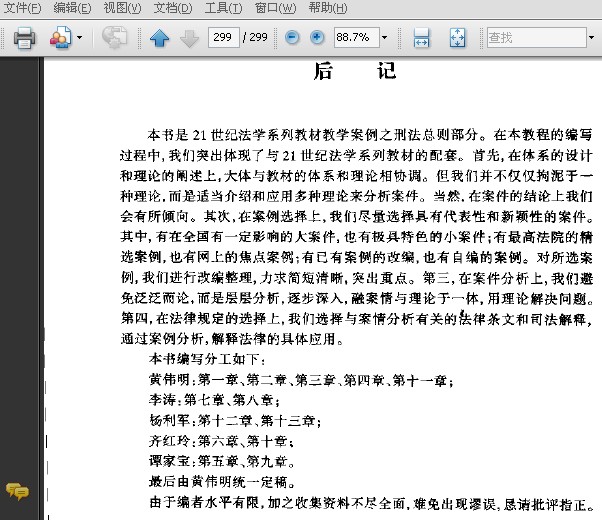
Task: Open the 工具(T) menu
Action: coord(223,8)
